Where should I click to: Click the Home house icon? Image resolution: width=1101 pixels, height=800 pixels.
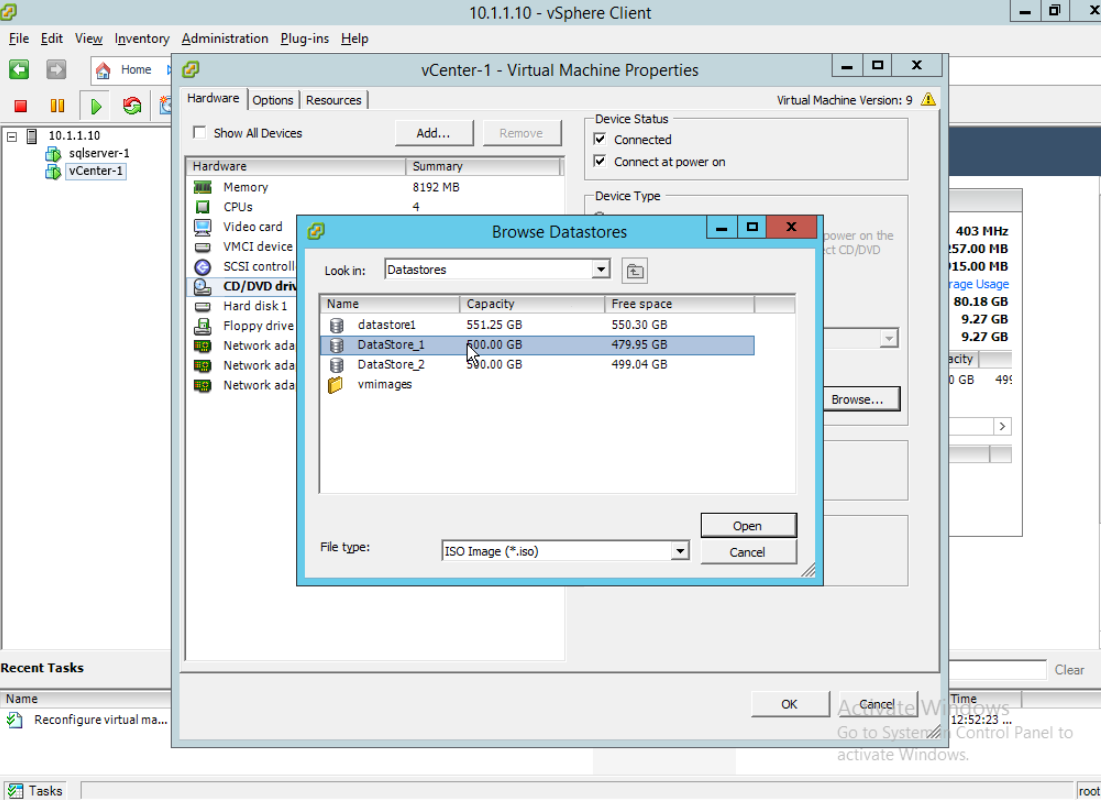[x=103, y=70]
